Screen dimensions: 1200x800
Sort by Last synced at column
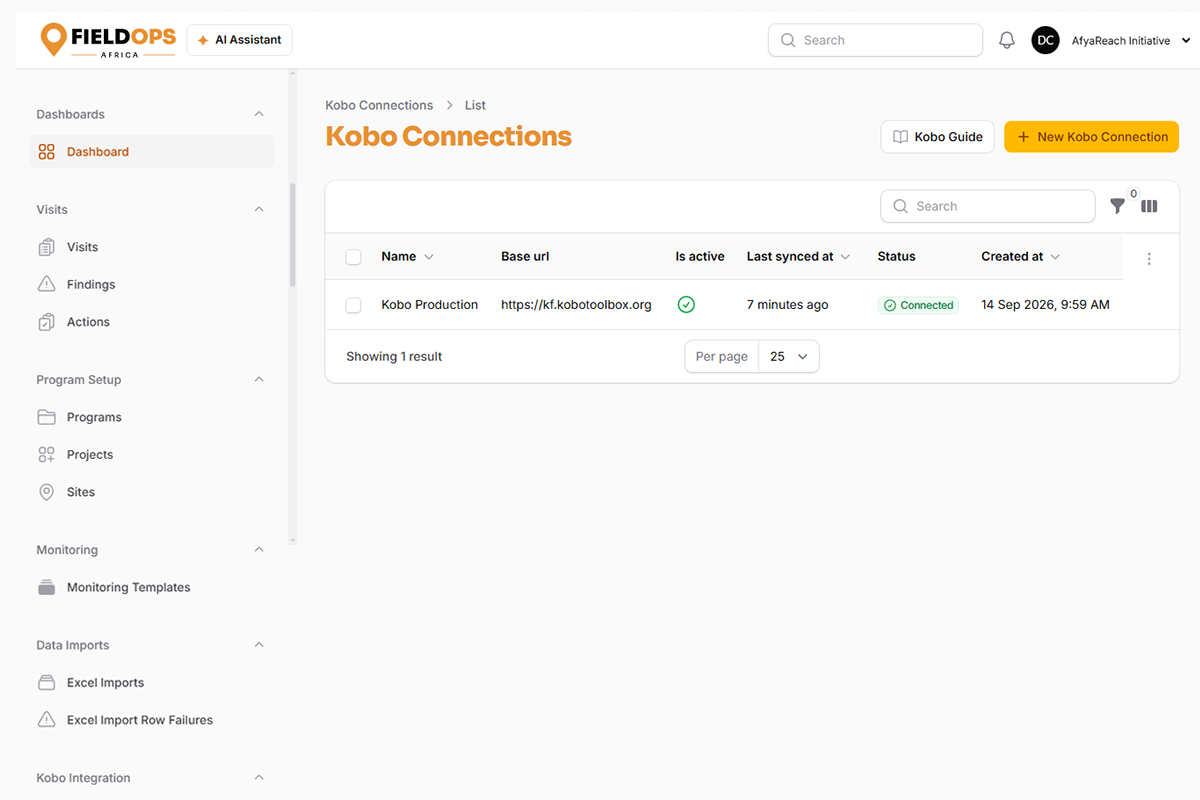click(798, 257)
